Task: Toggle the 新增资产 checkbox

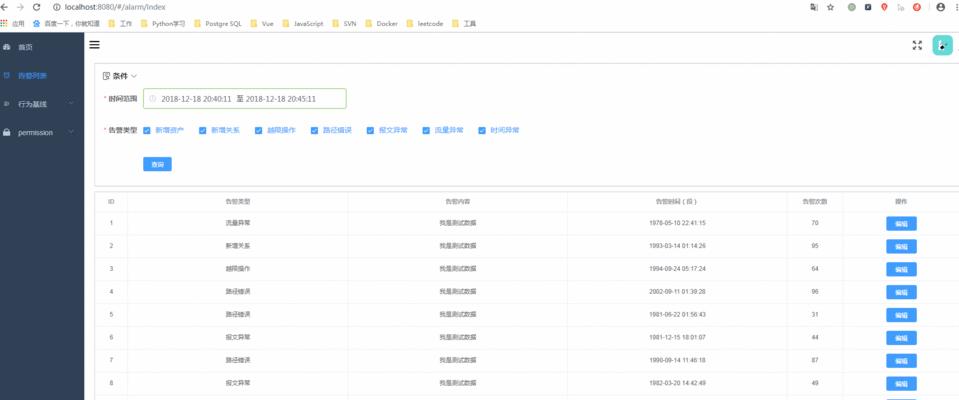Action: click(x=147, y=130)
